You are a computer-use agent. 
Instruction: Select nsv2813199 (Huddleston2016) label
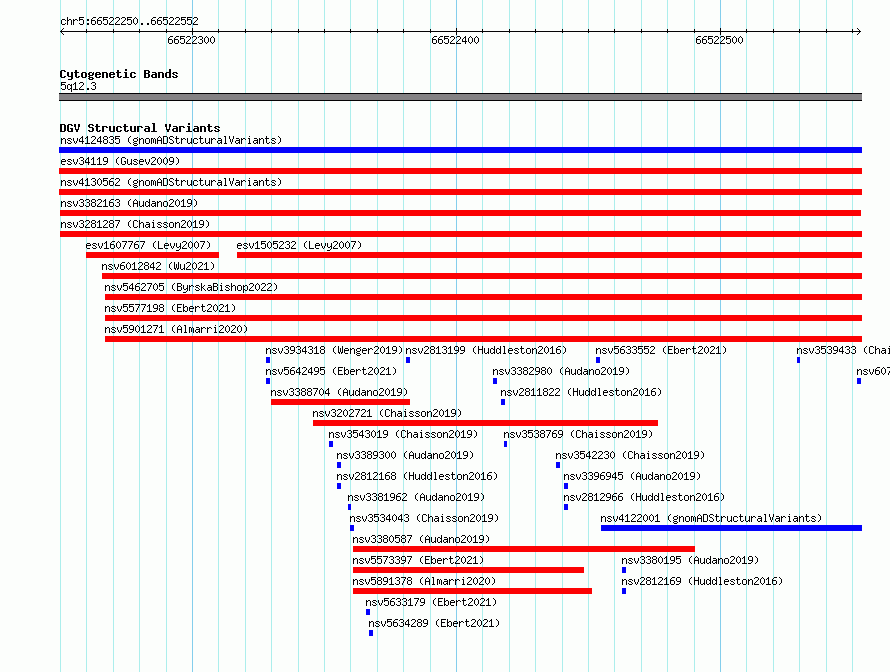click(486, 350)
